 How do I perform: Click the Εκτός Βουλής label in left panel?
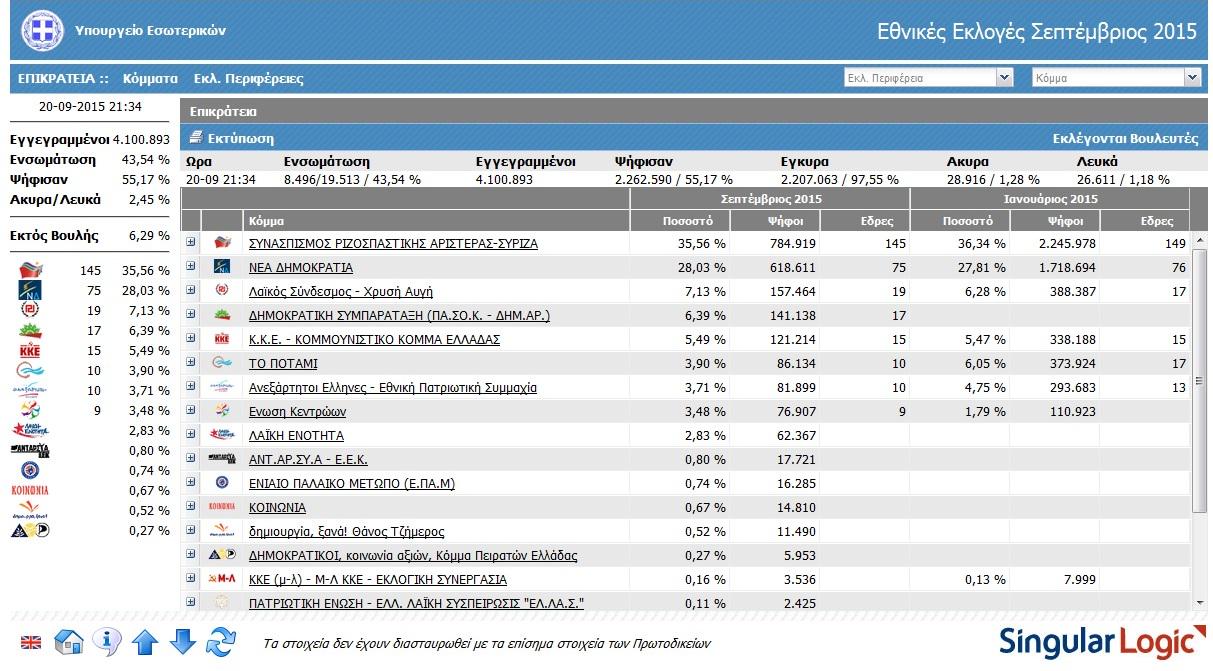[55, 236]
